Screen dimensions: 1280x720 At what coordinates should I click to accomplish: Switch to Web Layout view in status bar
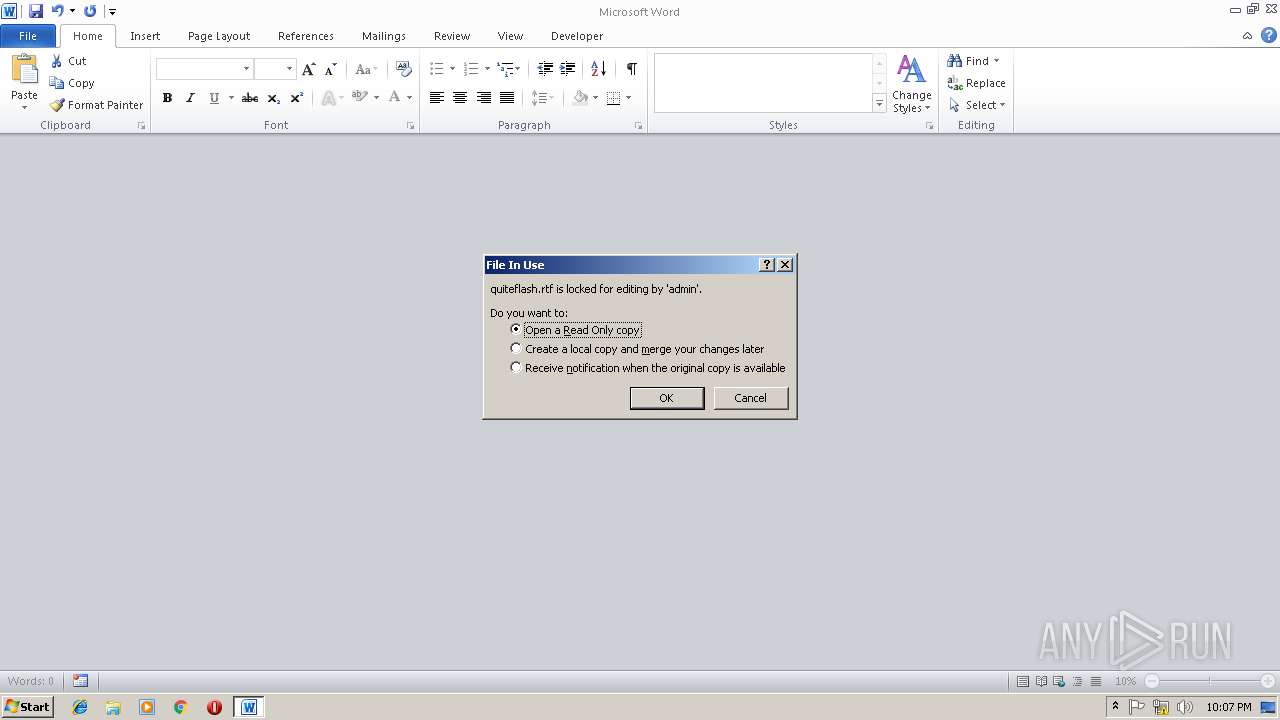1060,681
